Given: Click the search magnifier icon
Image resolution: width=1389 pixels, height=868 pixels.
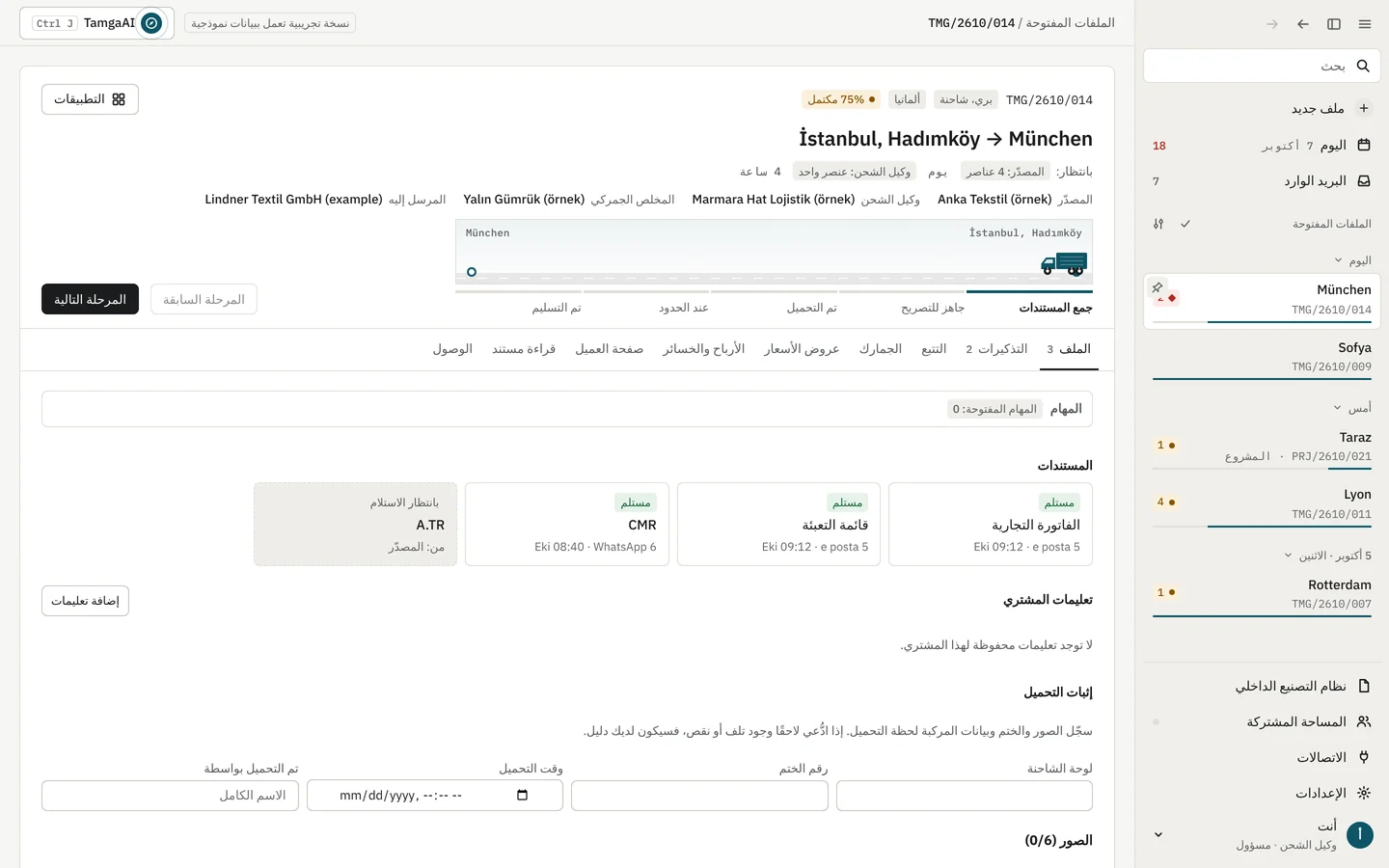Looking at the screenshot, I should [x=1363, y=66].
